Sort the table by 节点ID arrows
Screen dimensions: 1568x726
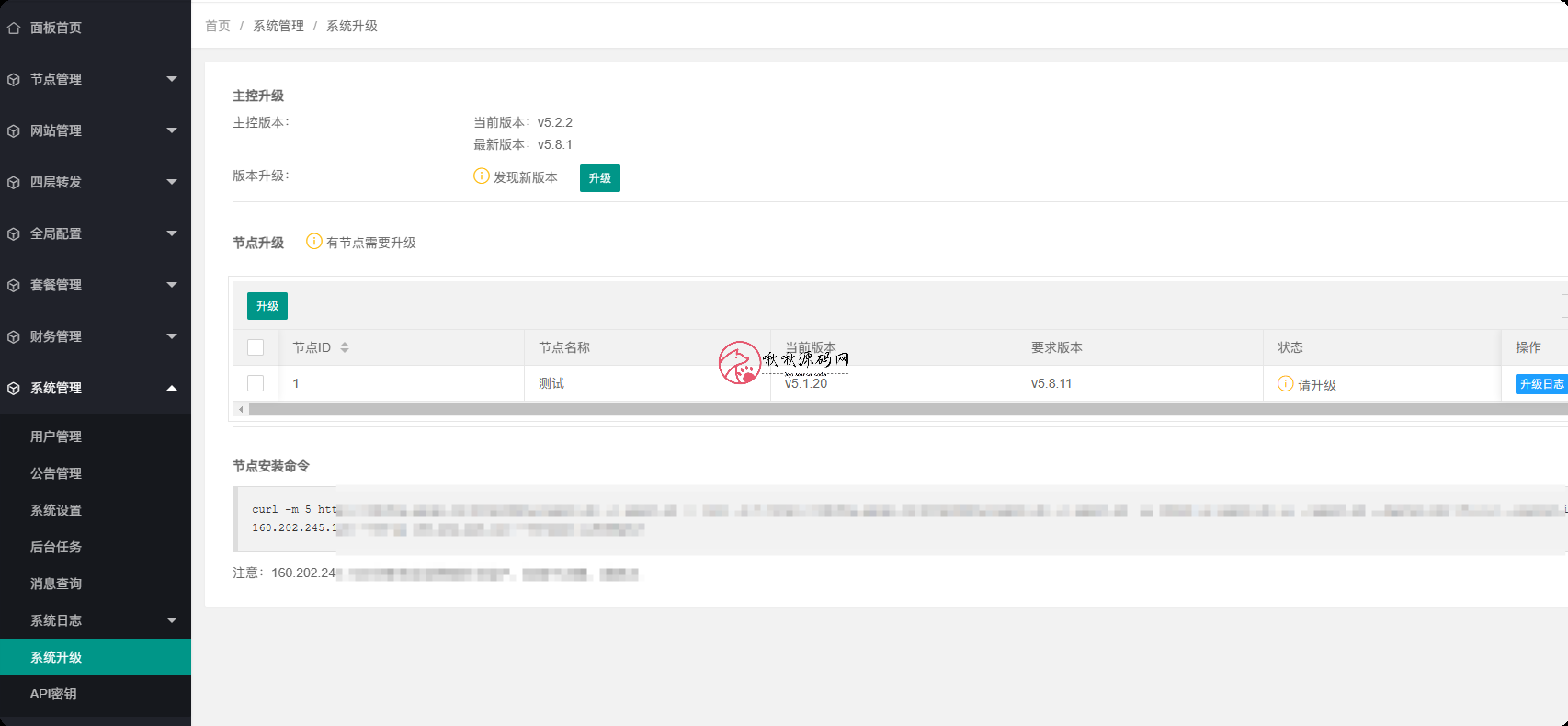(345, 347)
